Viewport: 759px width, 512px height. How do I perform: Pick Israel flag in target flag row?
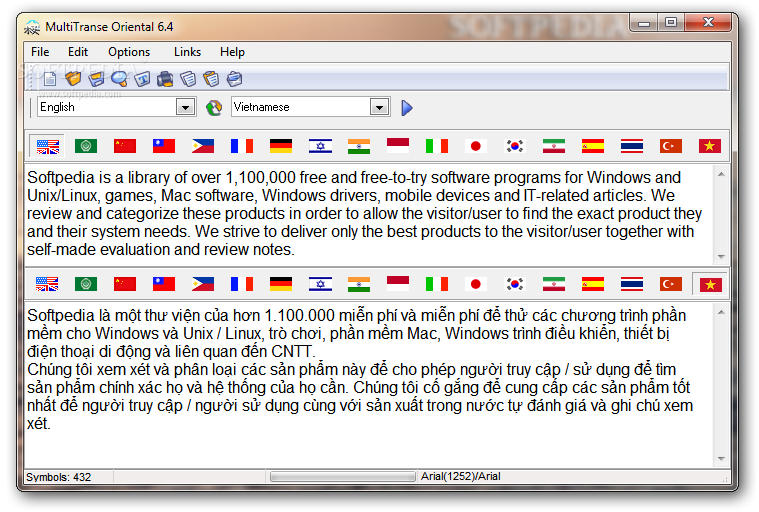pos(320,284)
